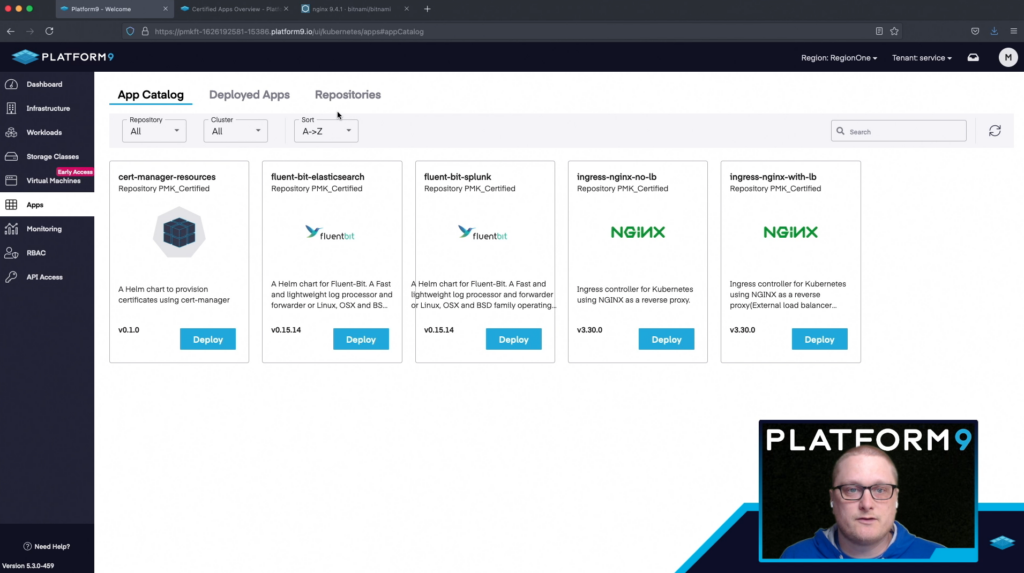Click the cert-manager-resources cube logo

[179, 232]
